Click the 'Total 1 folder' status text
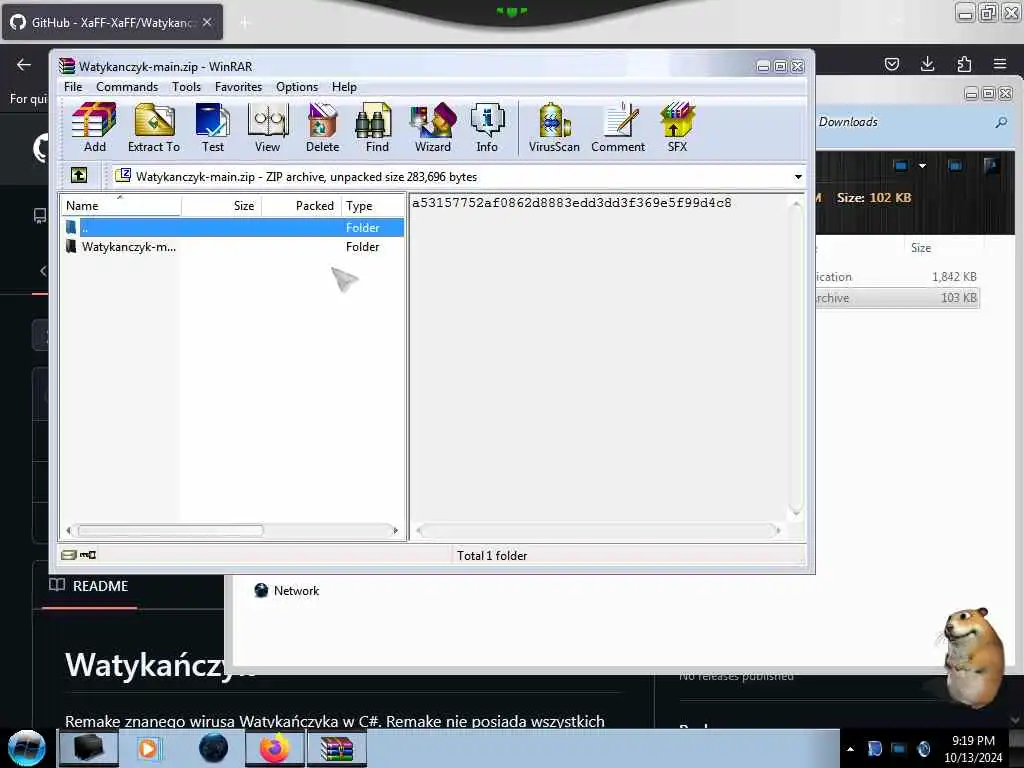The width and height of the screenshot is (1024, 768). pos(492,556)
